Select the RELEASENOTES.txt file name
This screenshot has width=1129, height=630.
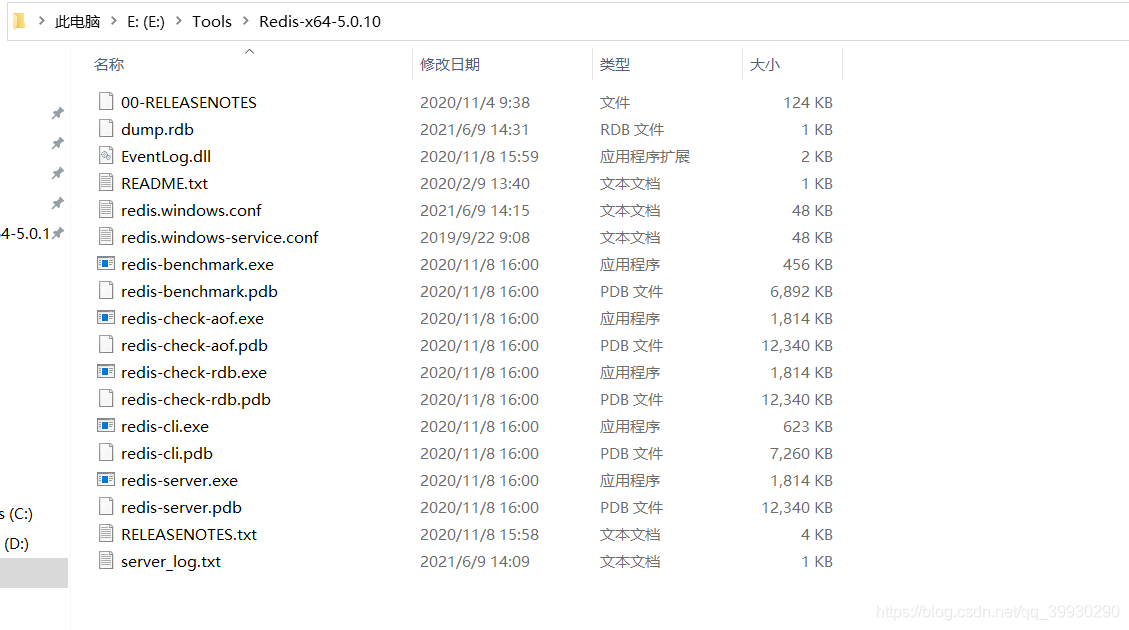pos(189,534)
